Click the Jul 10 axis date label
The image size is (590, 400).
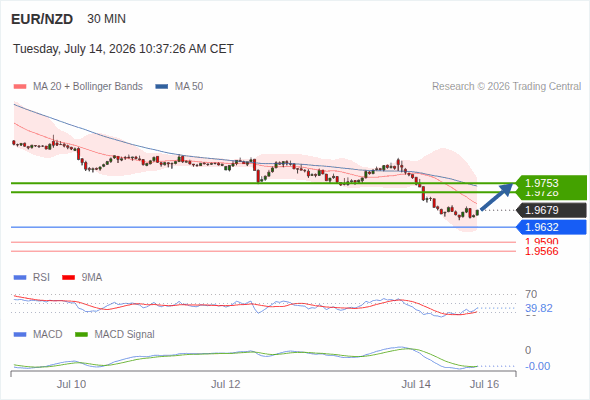(71, 384)
